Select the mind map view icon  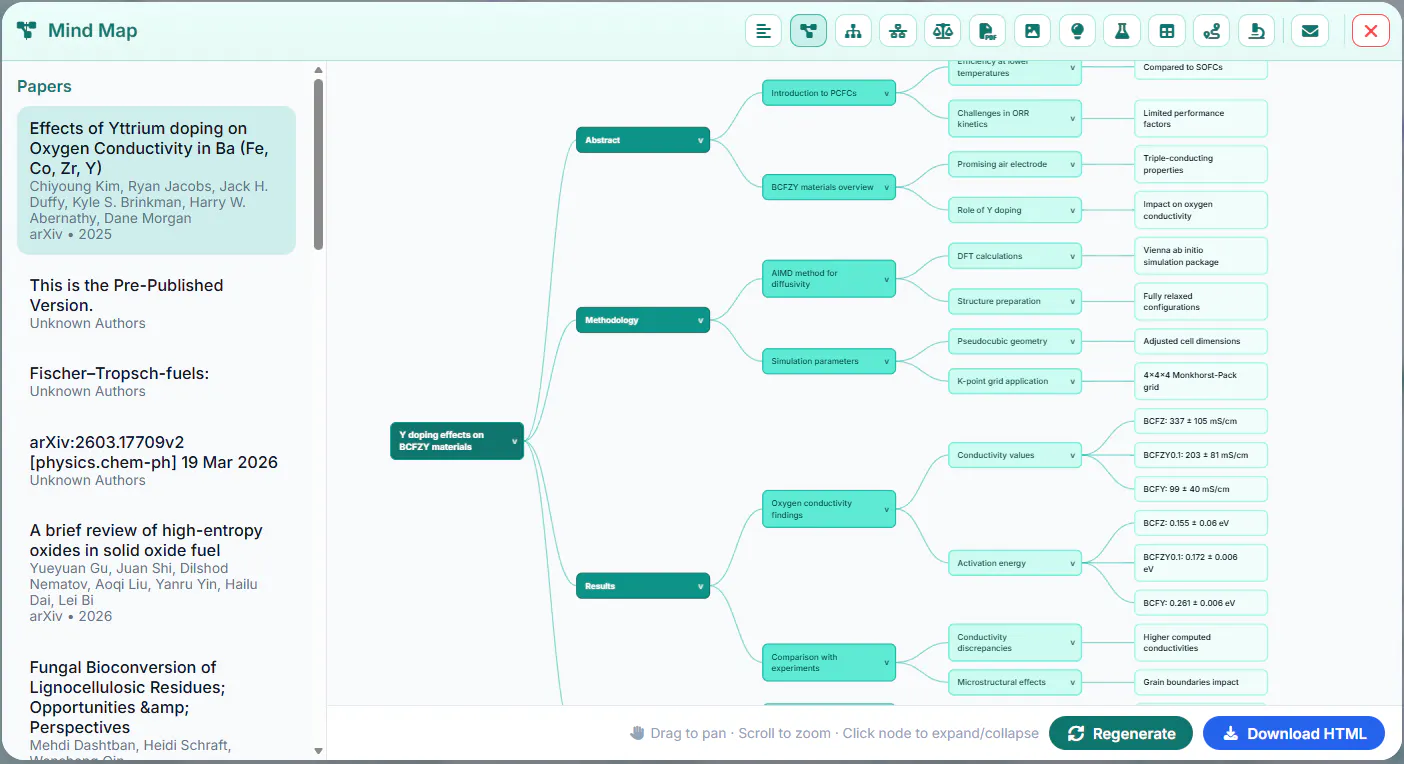coord(808,31)
